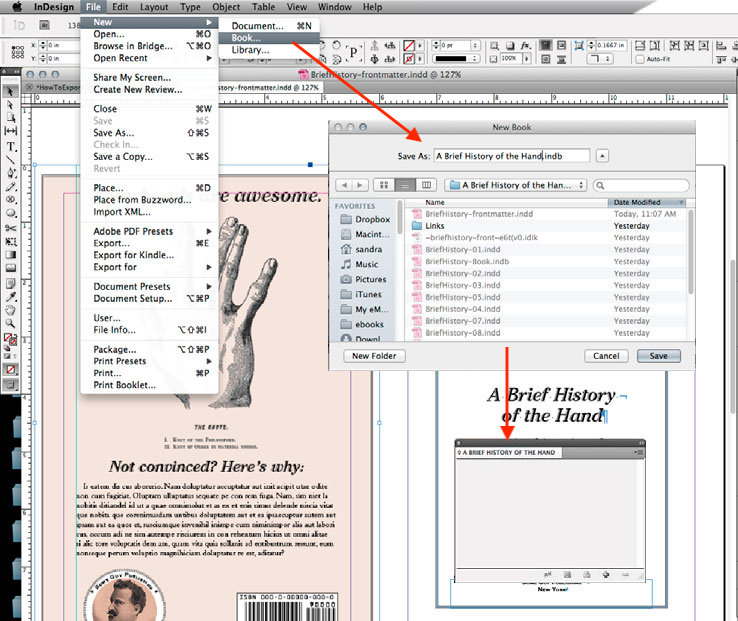Viewport: 738px width, 621px height.
Task: Pick the Scissors tool
Action: click(11, 228)
